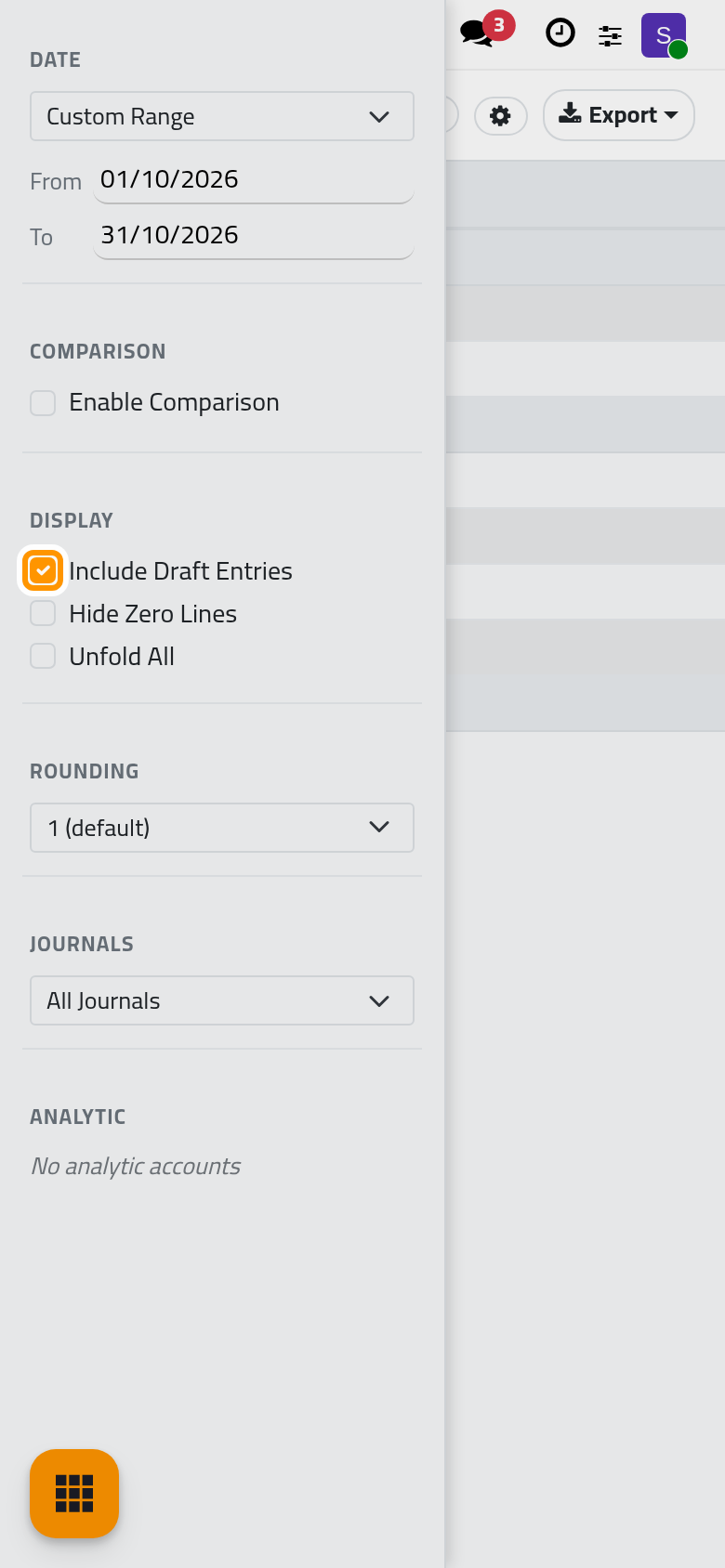Viewport: 725px width, 1568px height.
Task: Open the orange apps grid launcher
Action: click(74, 1493)
